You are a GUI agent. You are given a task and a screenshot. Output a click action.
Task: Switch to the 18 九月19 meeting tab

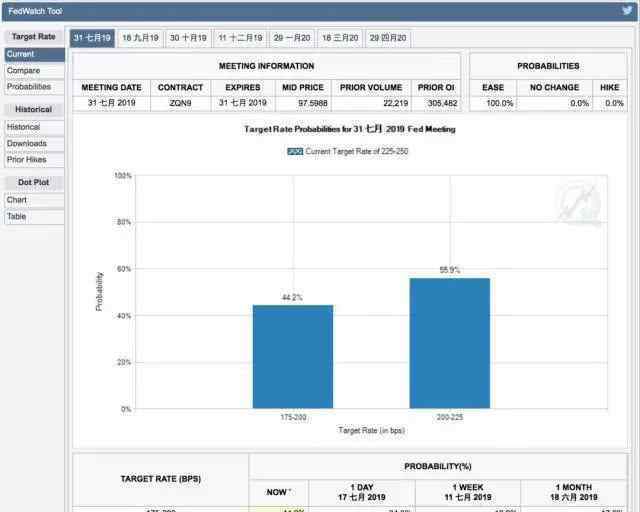point(140,38)
